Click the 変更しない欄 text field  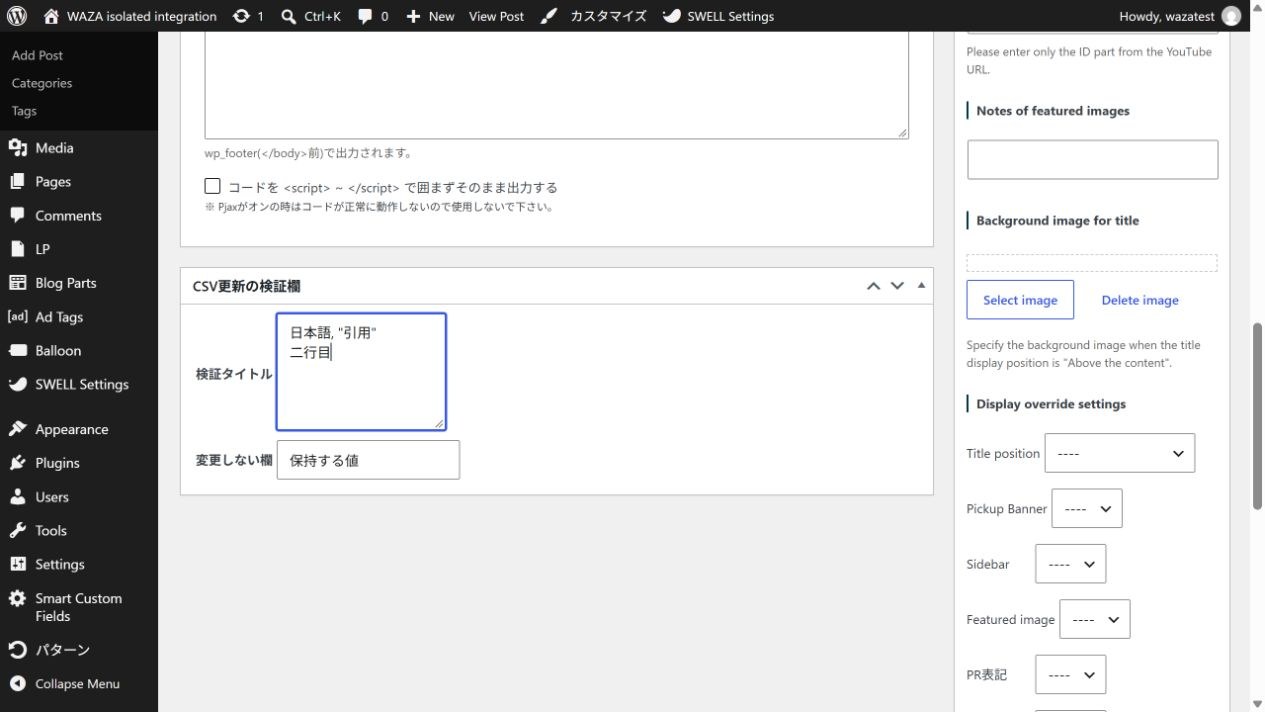(368, 460)
